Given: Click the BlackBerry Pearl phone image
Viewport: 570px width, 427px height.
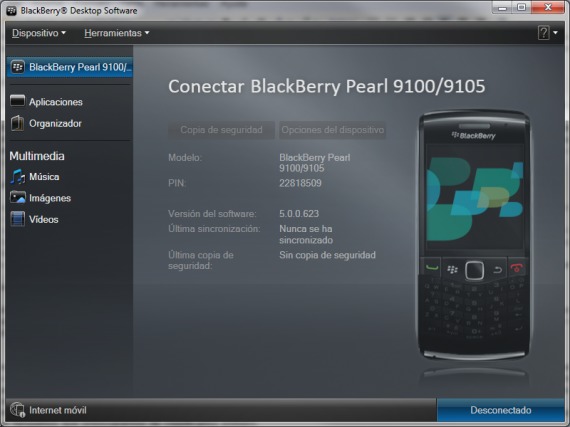Looking at the screenshot, I should pyautogui.click(x=474, y=235).
